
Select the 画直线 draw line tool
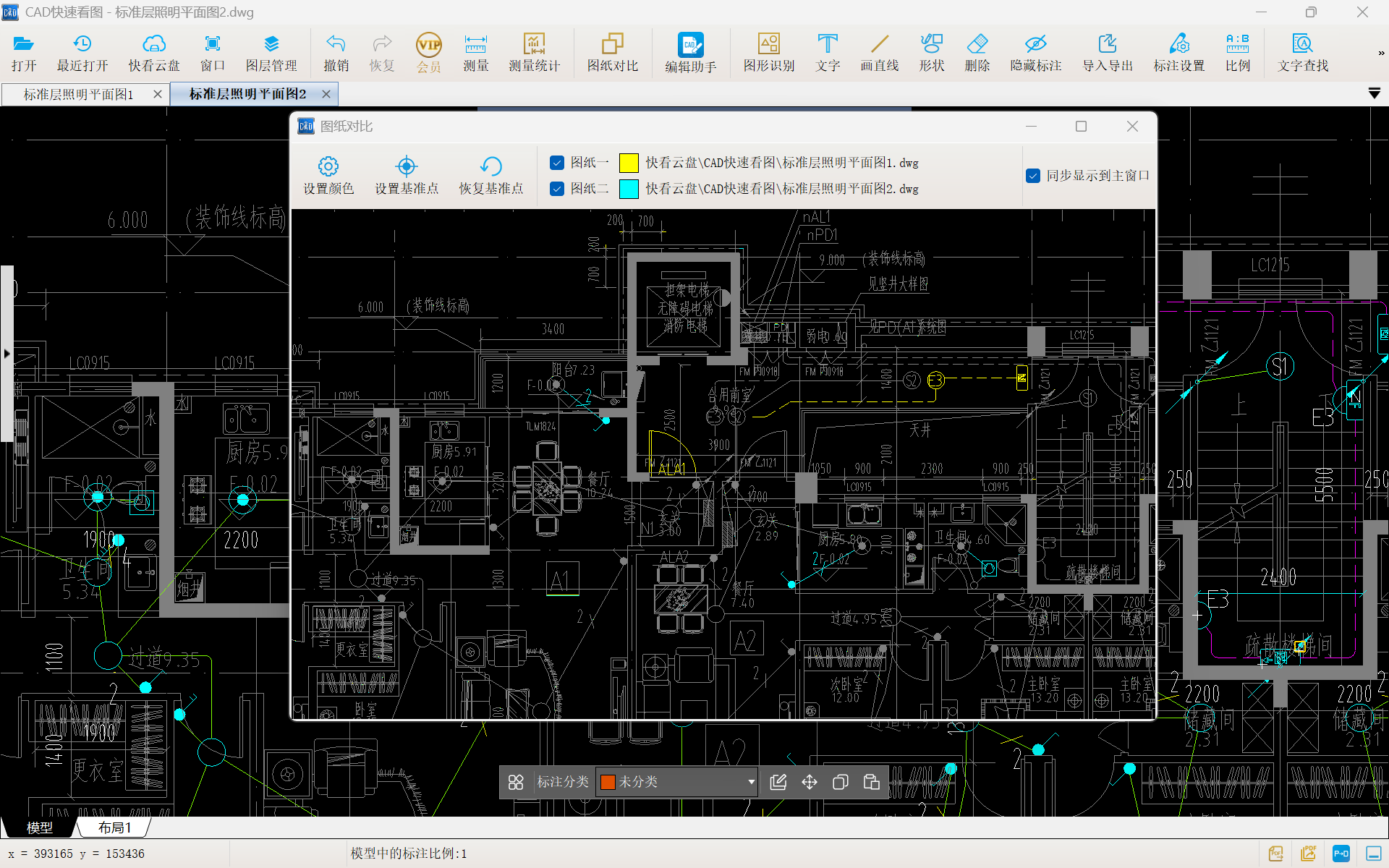(x=879, y=53)
